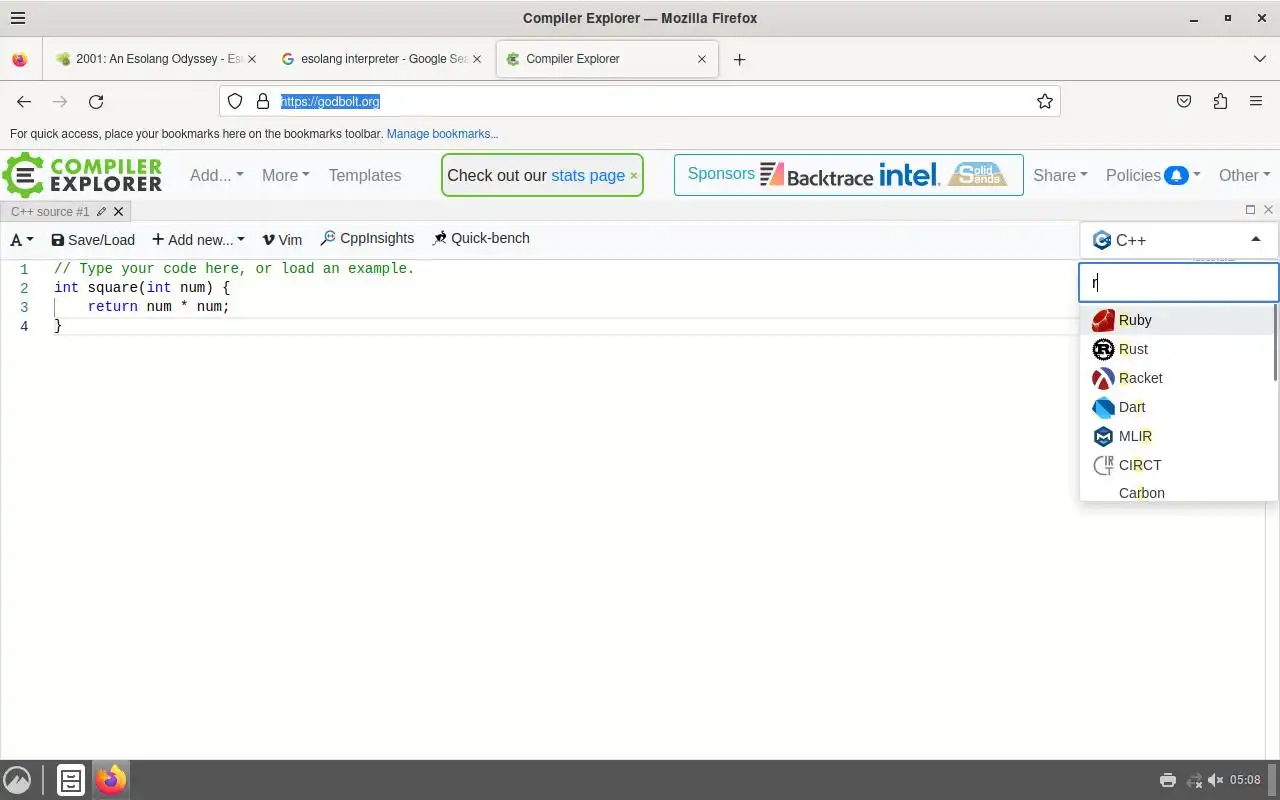Open the network connection tray icon
The width and height of the screenshot is (1280, 800).
pos(1194,780)
